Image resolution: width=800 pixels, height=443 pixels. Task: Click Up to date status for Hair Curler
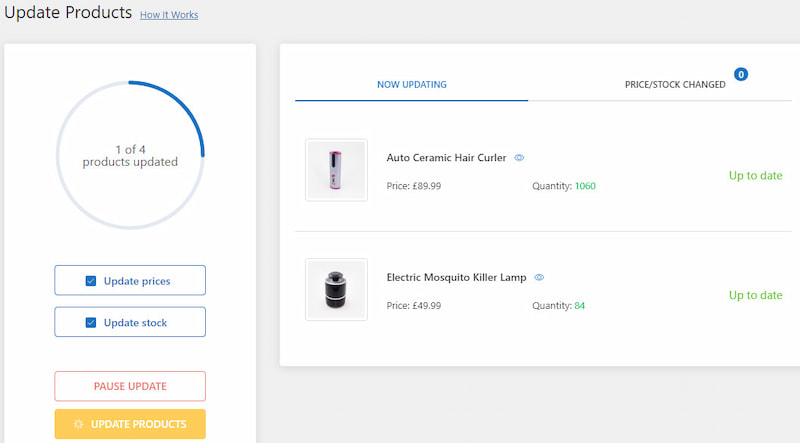coord(755,176)
